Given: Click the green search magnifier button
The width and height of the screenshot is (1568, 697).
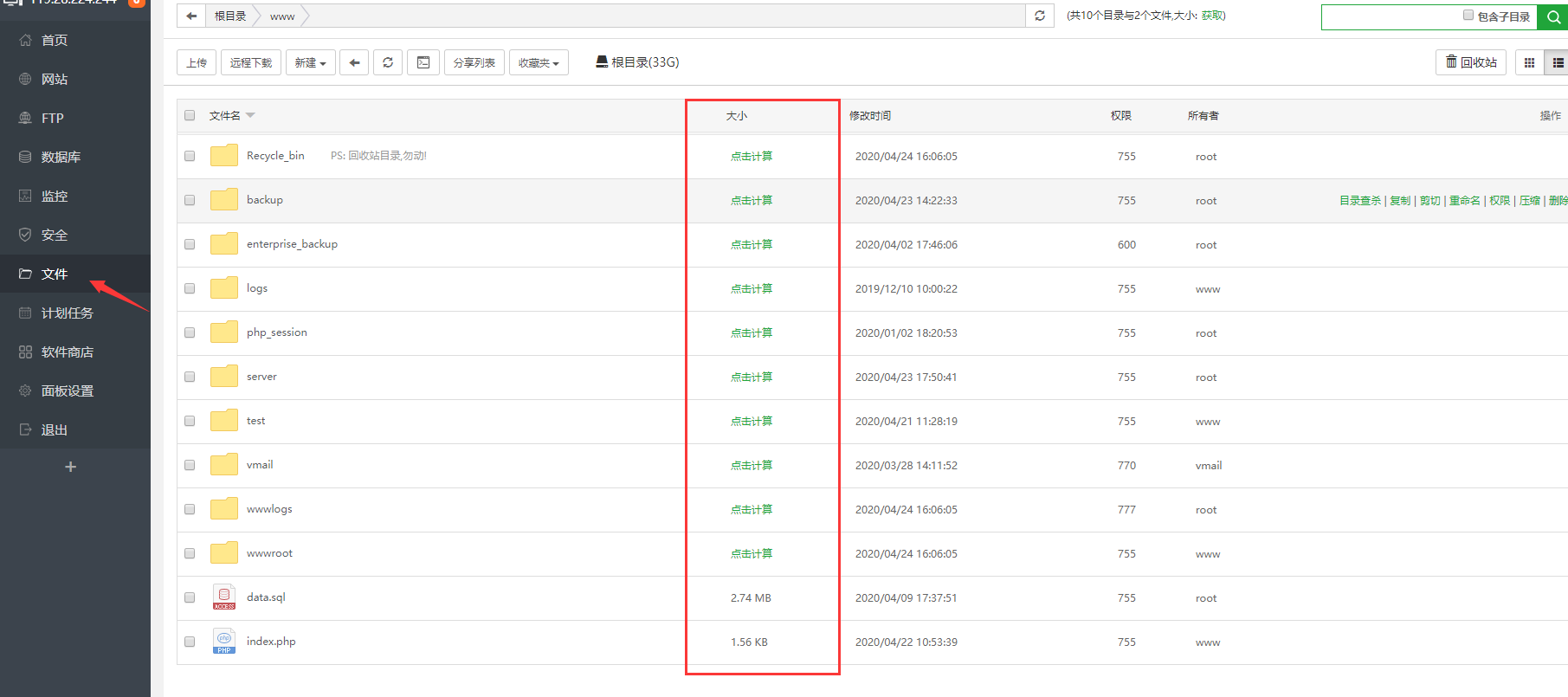Looking at the screenshot, I should point(1553,16).
